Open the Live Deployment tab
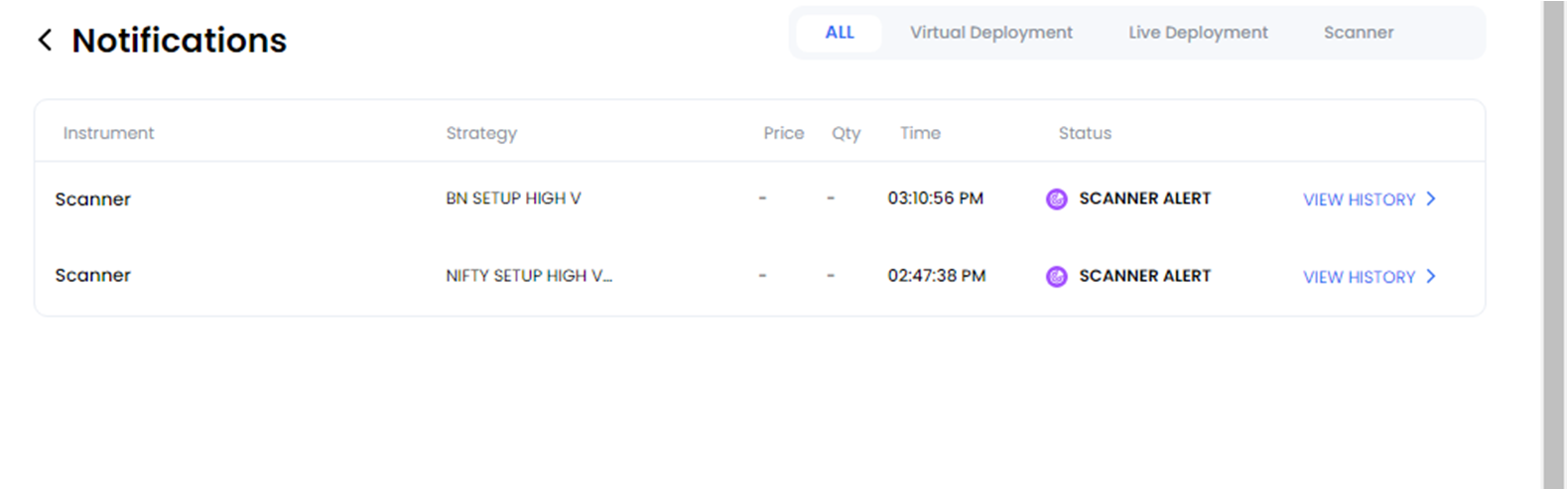The width and height of the screenshot is (1568, 490). click(x=1198, y=33)
